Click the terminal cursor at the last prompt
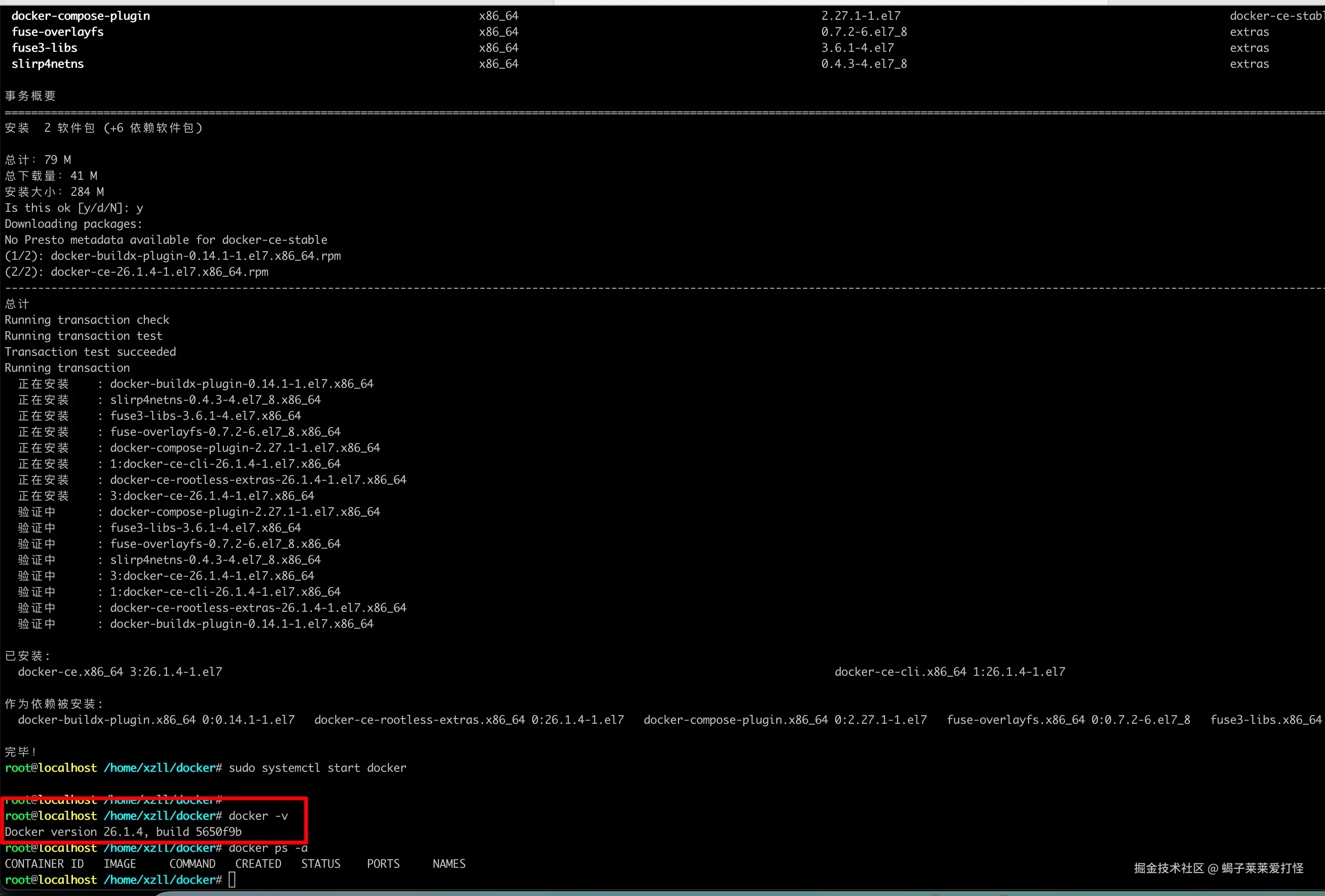Screen dimensions: 1325x896 [x=232, y=880]
